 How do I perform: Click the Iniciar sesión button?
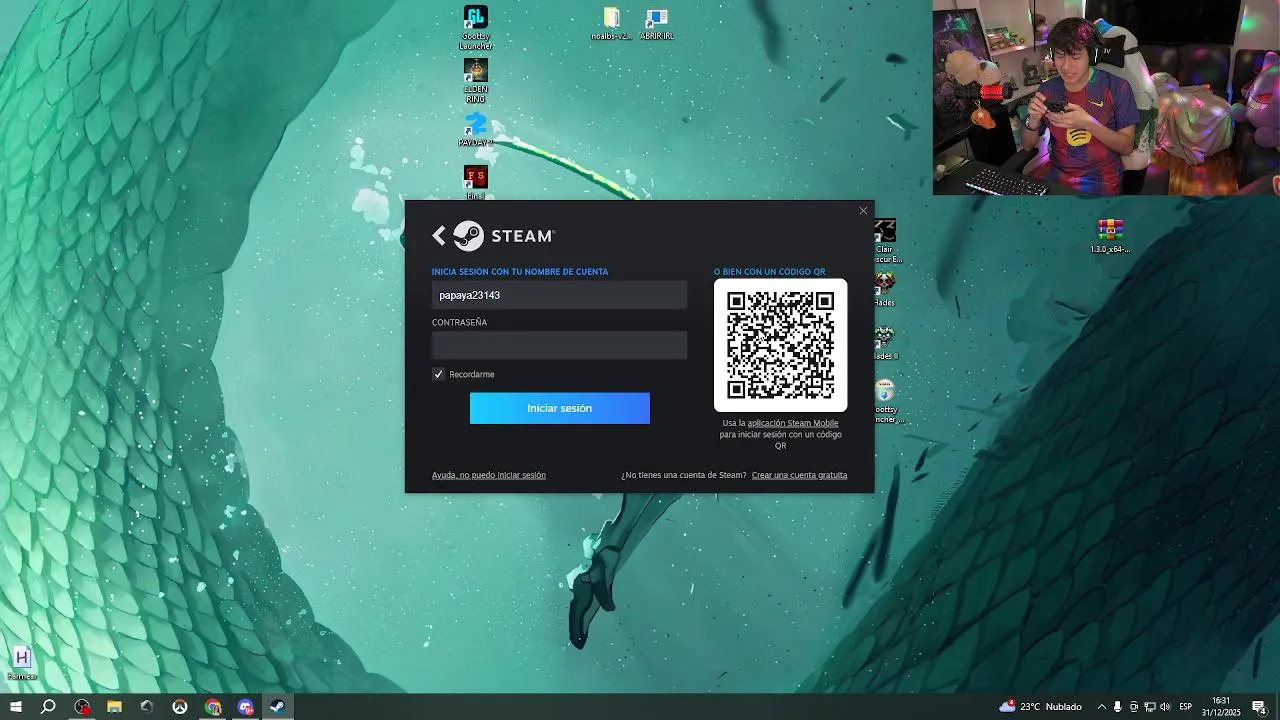(560, 408)
